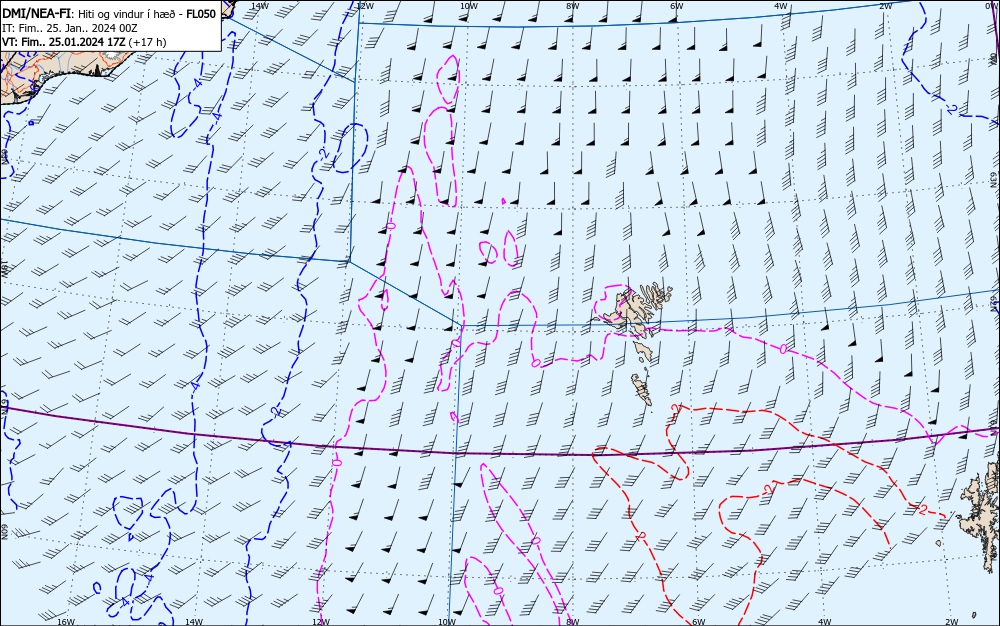
Task: Click the (+17 h) forecast offset text
Action: click(147, 42)
